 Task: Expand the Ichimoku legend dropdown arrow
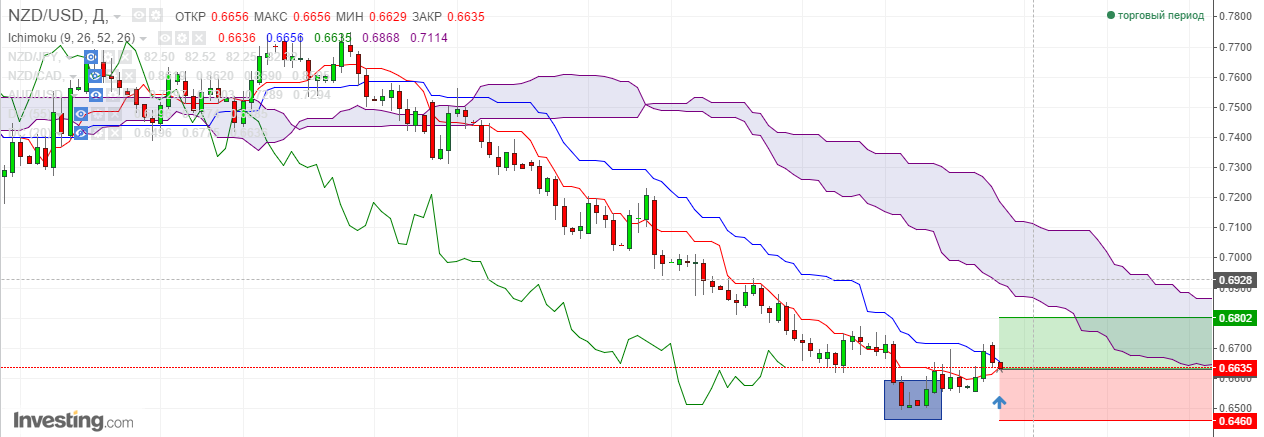tap(143, 39)
